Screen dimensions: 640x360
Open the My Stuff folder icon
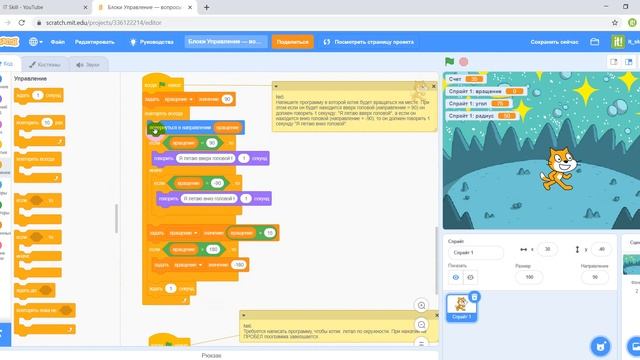coord(595,42)
